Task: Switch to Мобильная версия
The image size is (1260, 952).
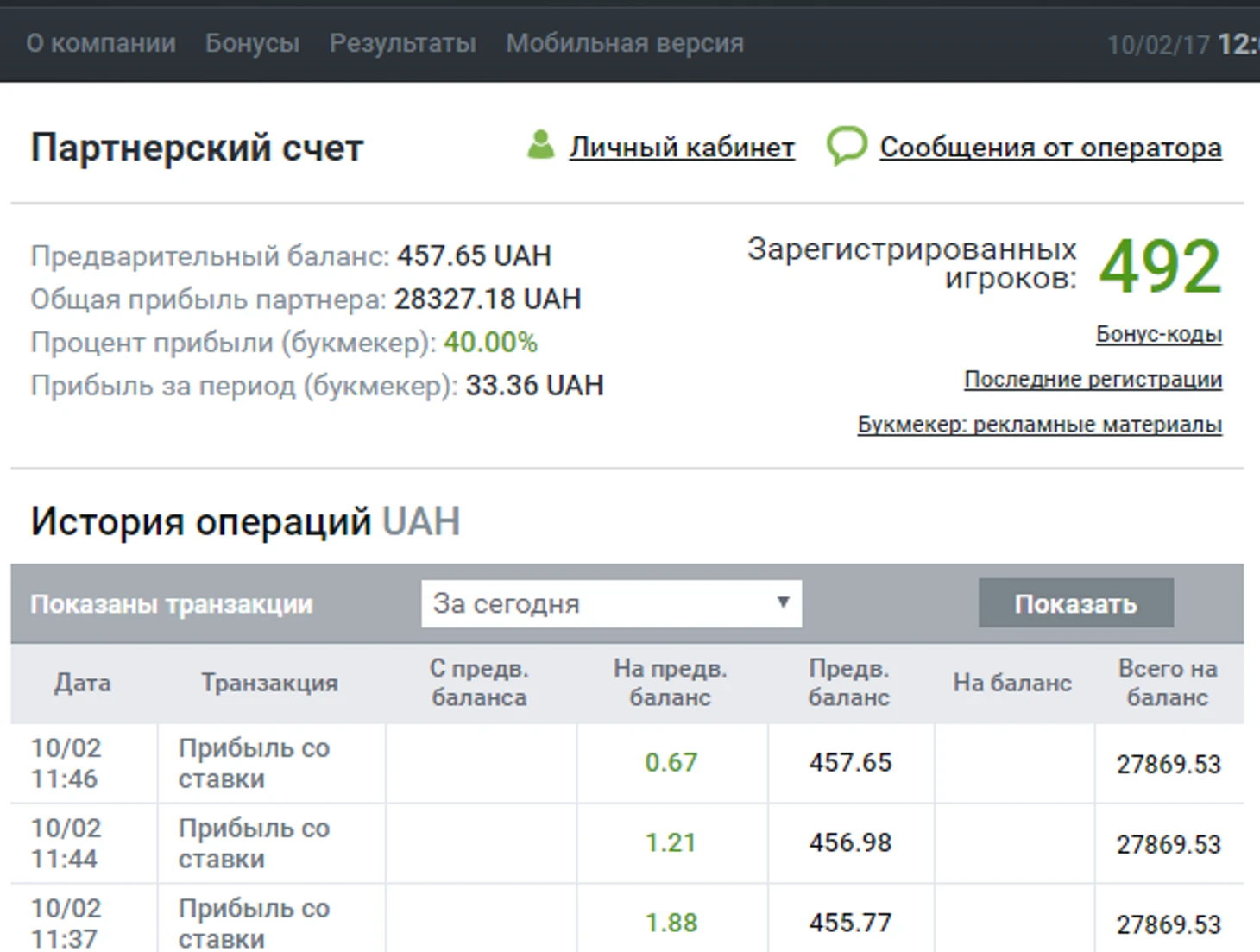Action: (624, 43)
